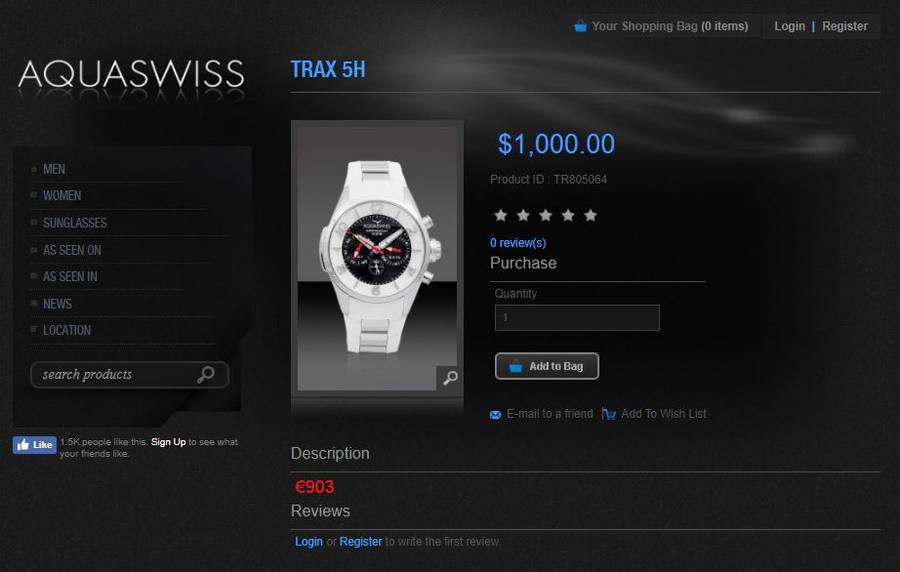Image resolution: width=900 pixels, height=572 pixels.
Task: Select the first rating star
Action: (501, 215)
